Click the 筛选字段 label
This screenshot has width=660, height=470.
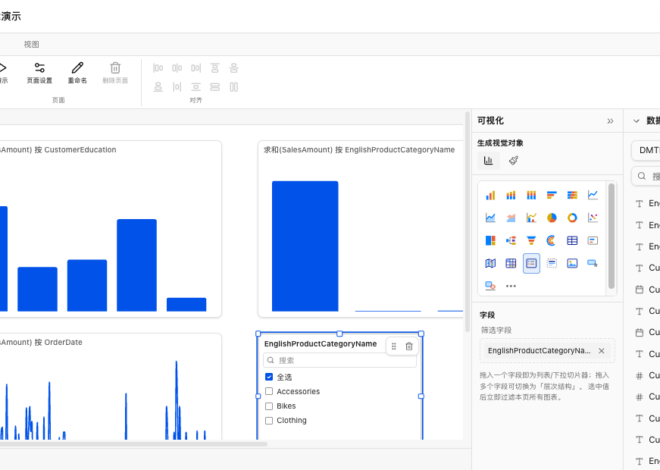496,330
